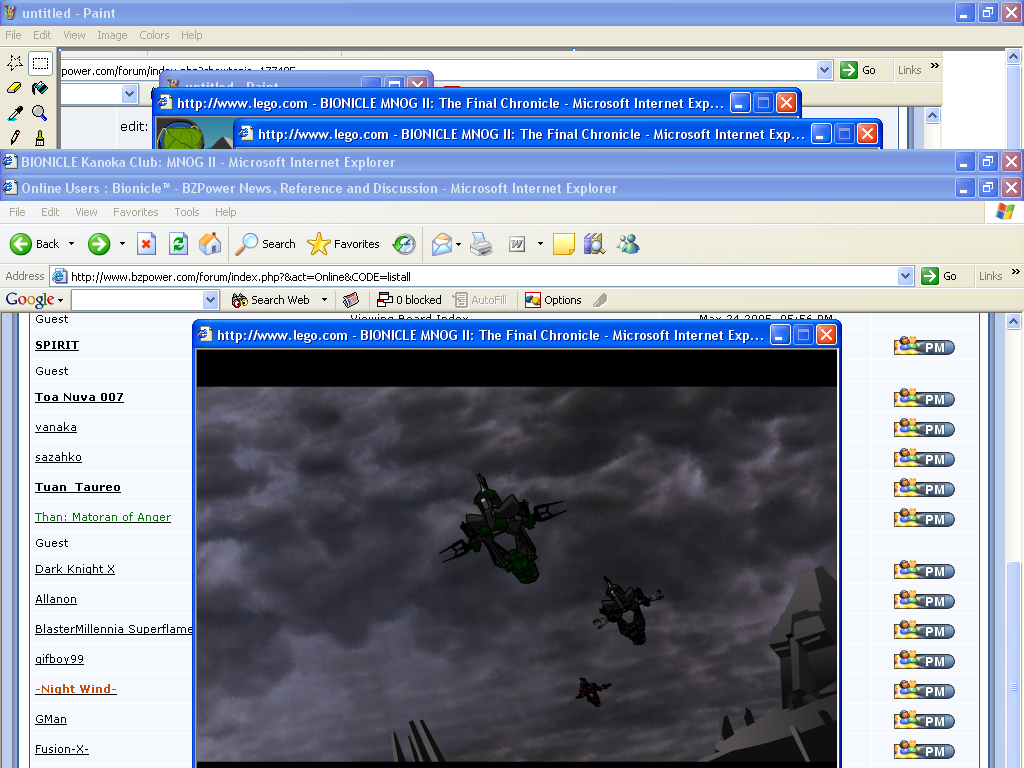
Task: Click the PM icon next to vanaka
Action: (924, 428)
